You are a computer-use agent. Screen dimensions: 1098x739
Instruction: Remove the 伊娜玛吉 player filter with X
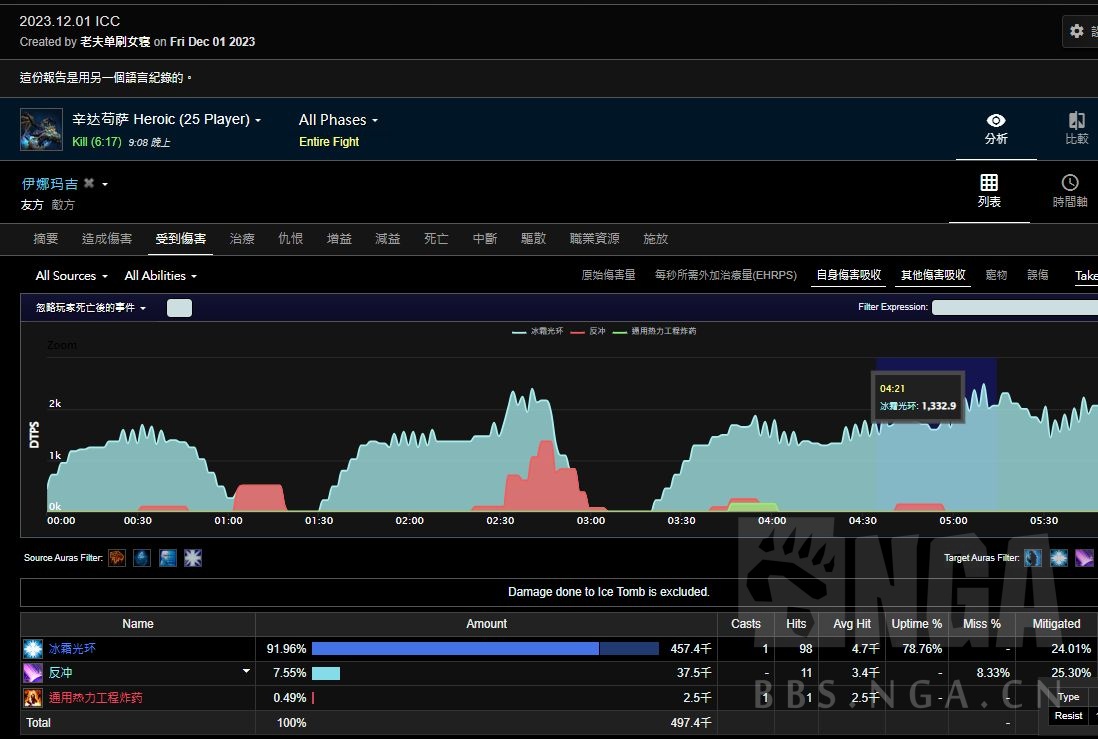(x=89, y=184)
